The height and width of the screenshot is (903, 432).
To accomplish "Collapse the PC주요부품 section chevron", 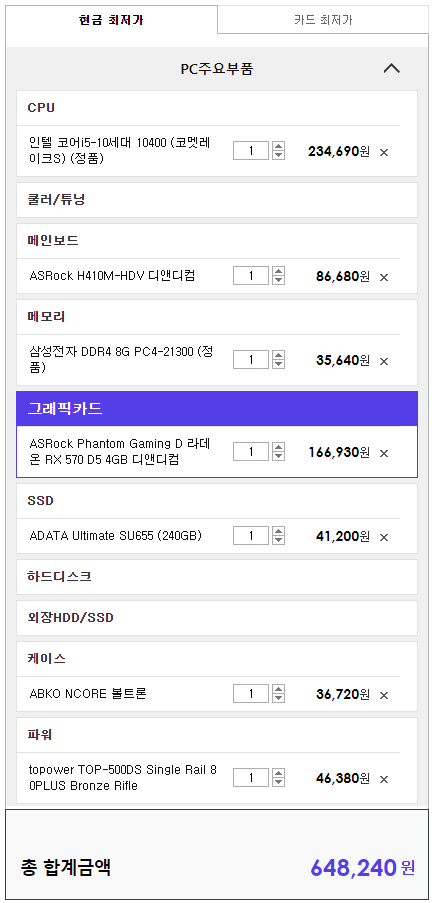I will pos(392,69).
